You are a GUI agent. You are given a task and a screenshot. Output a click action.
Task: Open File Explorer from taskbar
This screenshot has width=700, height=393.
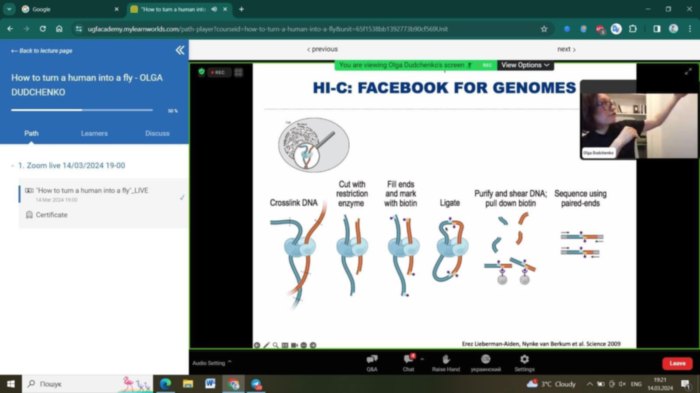click(188, 384)
